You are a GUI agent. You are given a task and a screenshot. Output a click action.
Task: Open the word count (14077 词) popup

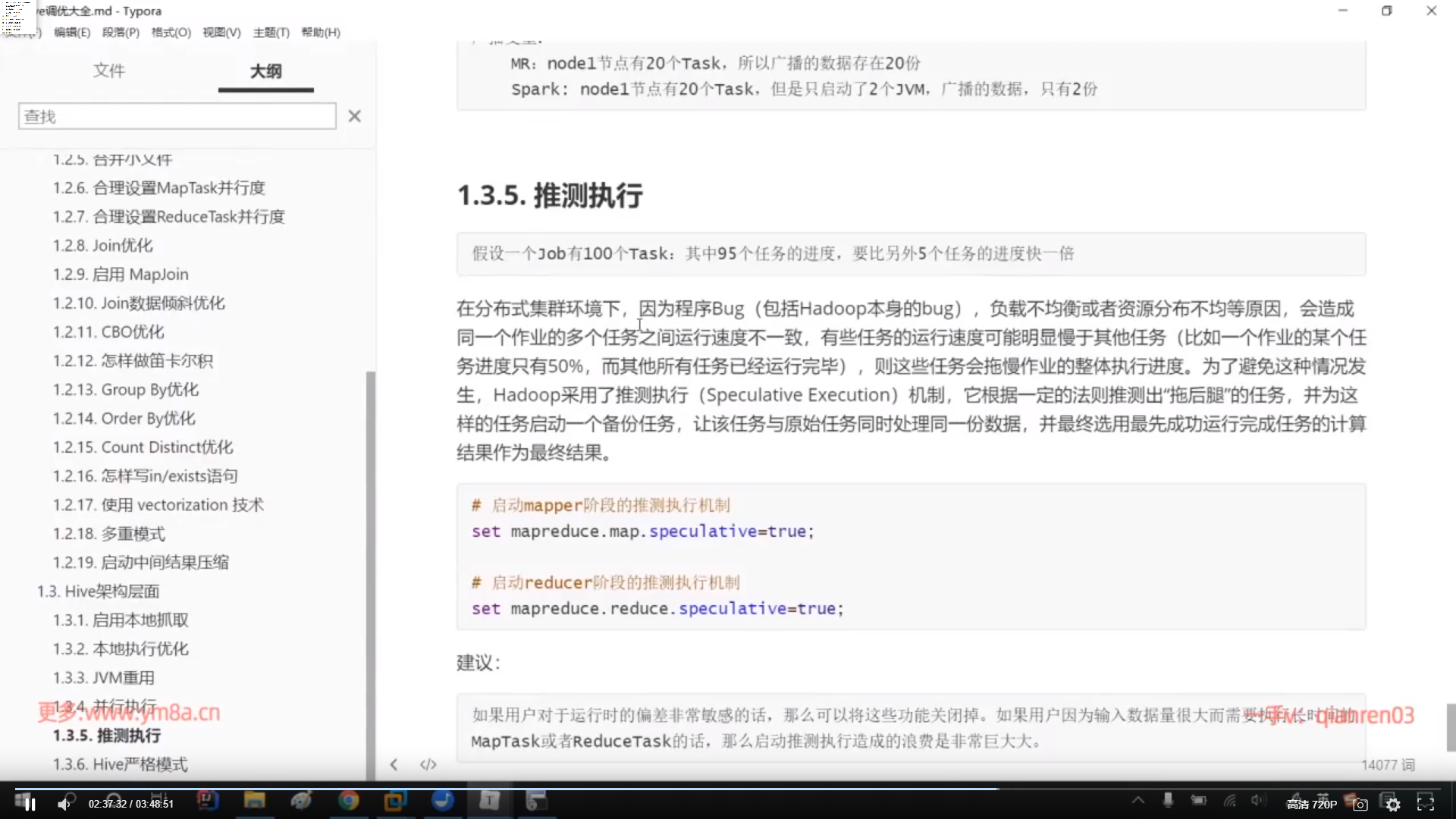[x=1387, y=764]
